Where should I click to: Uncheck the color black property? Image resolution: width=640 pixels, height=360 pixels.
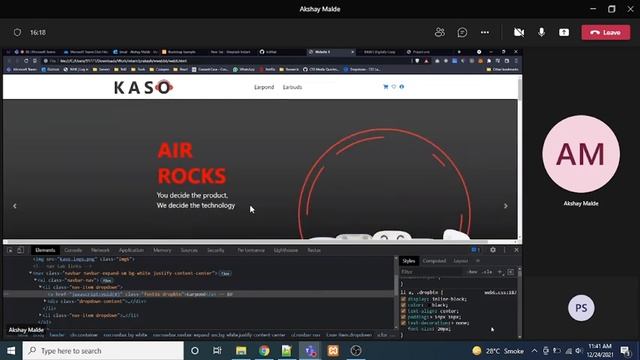coord(404,305)
